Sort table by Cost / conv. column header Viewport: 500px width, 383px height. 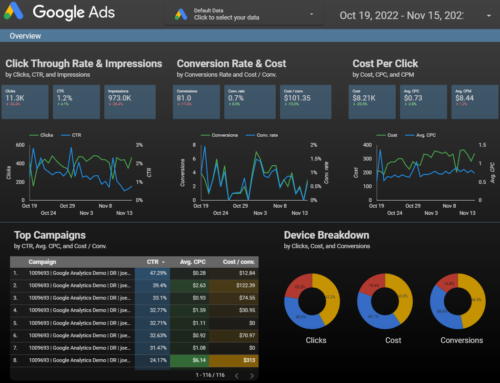[x=239, y=262]
